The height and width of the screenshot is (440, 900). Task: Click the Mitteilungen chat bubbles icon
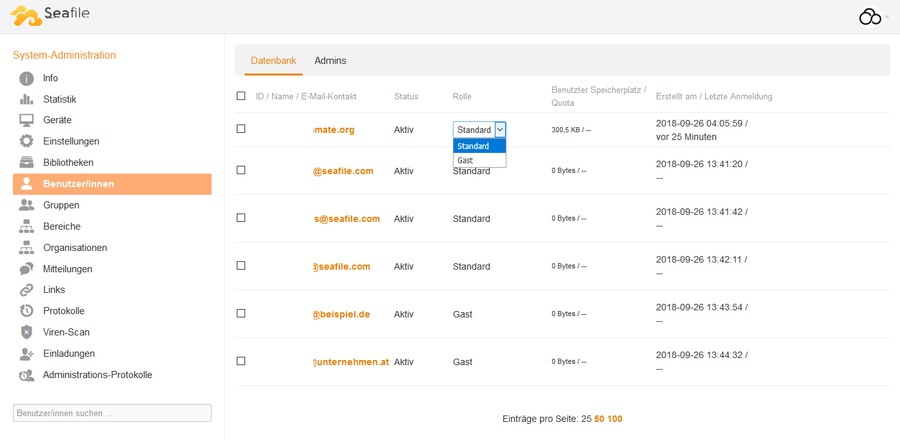click(x=26, y=268)
